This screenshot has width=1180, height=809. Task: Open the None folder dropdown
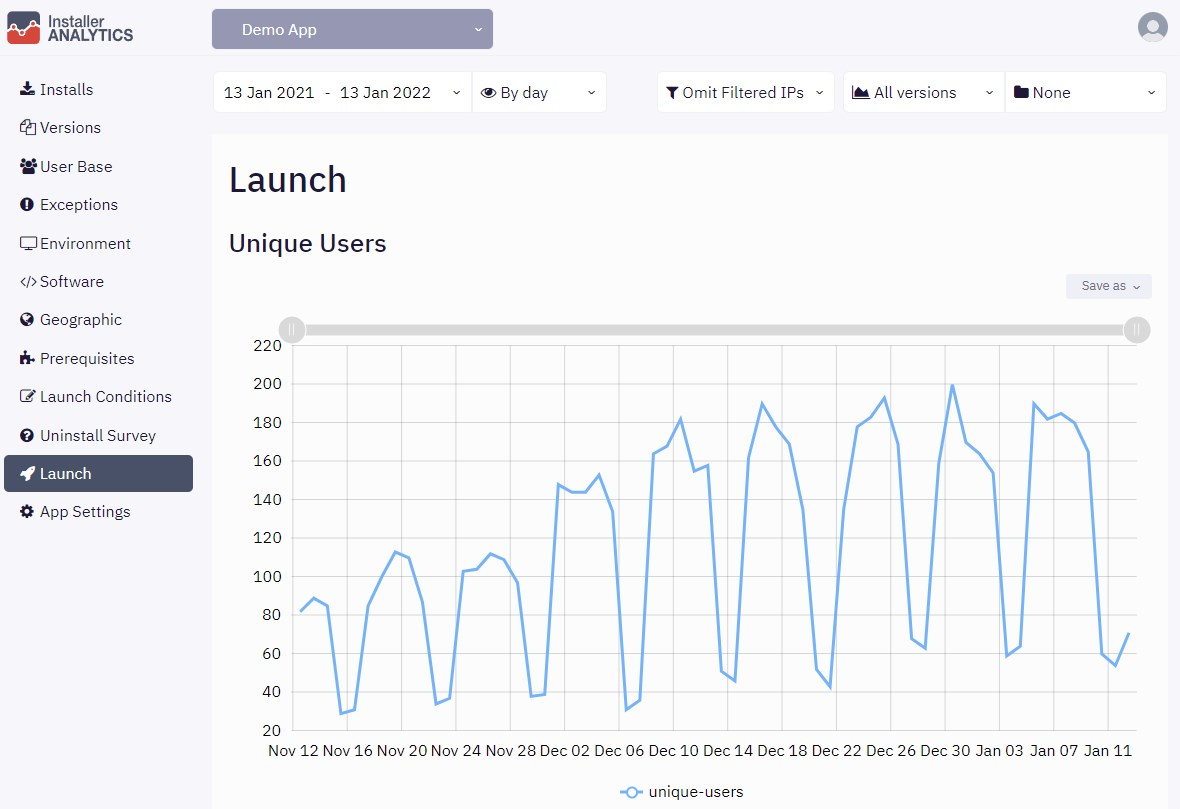click(1085, 93)
